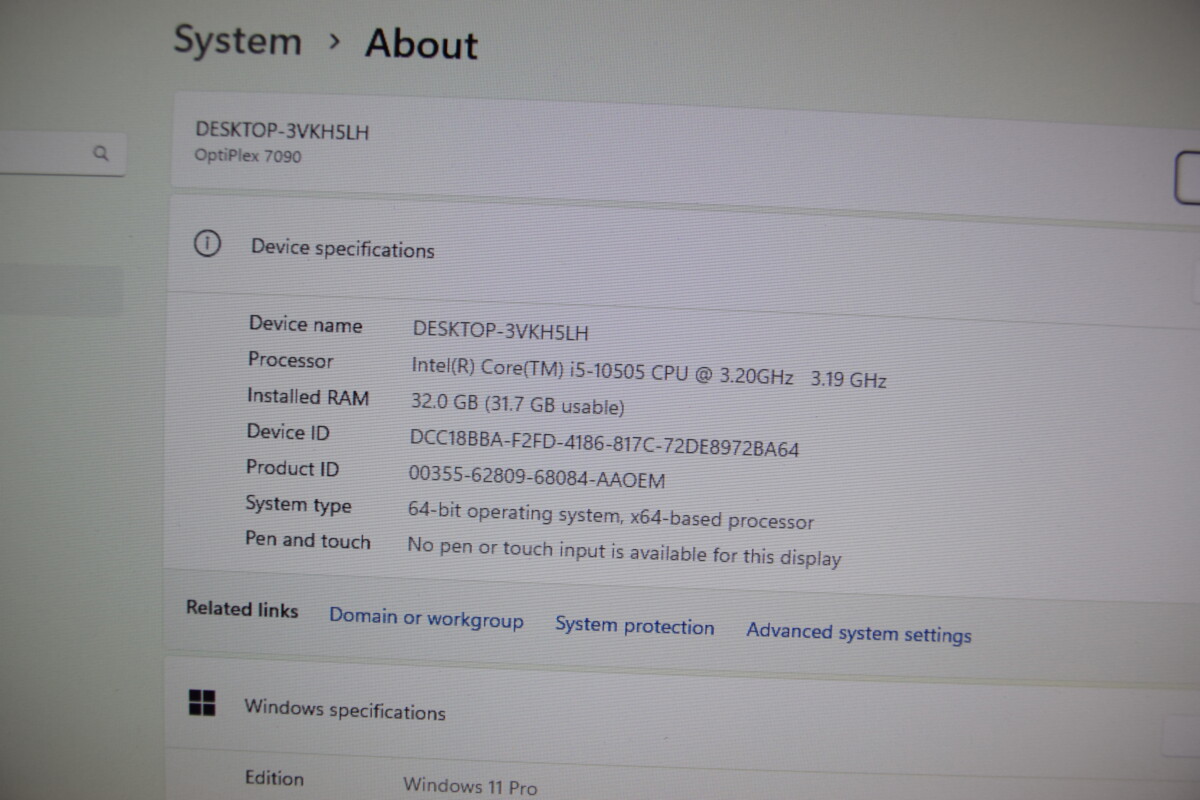Click the Device name label
The height and width of the screenshot is (800, 1200).
point(306,324)
